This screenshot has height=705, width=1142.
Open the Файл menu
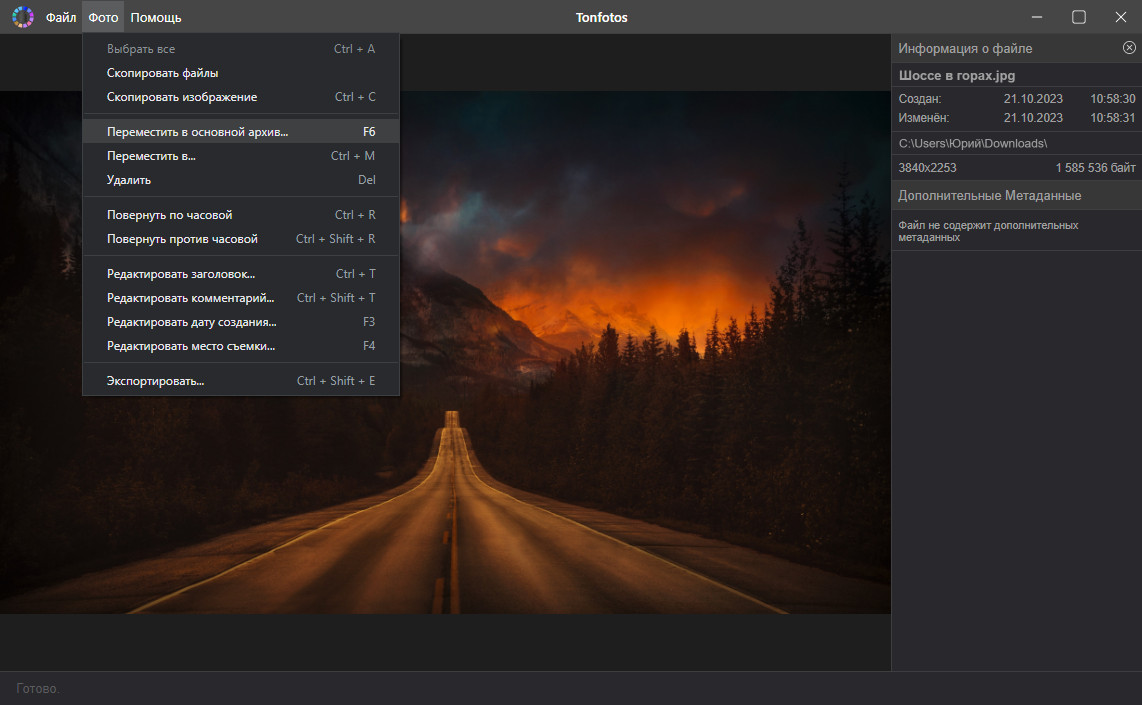(60, 17)
